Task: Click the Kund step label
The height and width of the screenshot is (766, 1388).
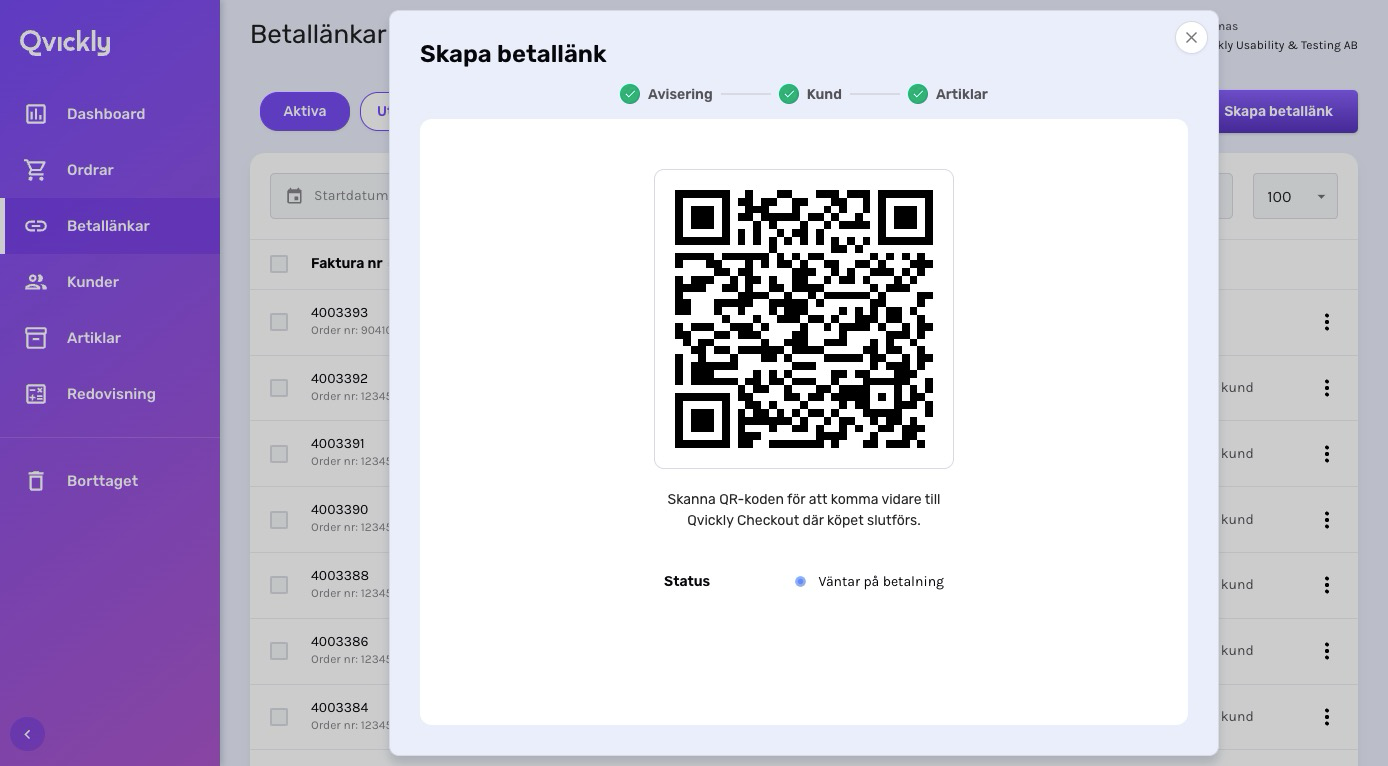Action: [x=824, y=94]
